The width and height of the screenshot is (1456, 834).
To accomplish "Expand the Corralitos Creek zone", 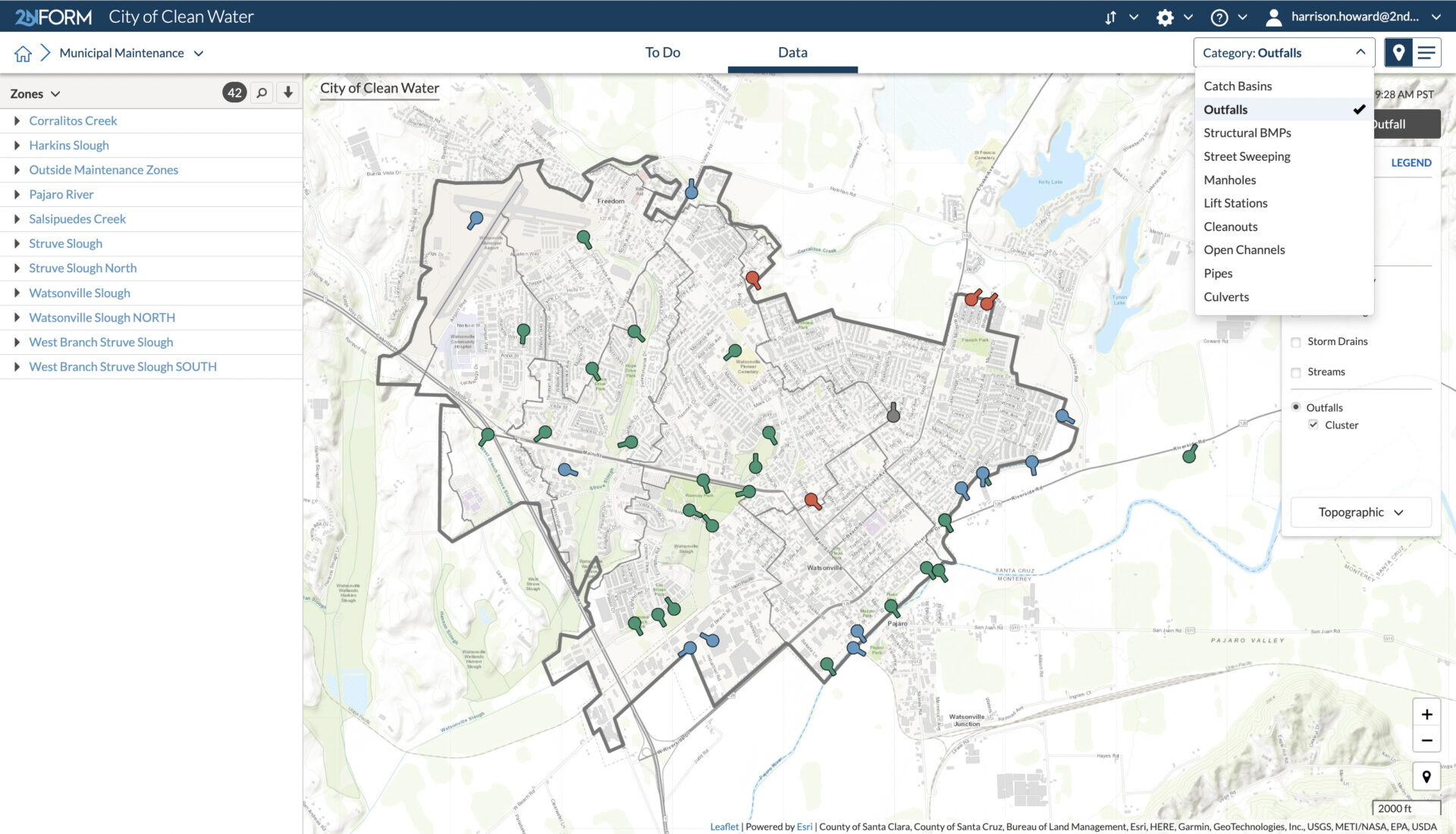I will point(16,119).
